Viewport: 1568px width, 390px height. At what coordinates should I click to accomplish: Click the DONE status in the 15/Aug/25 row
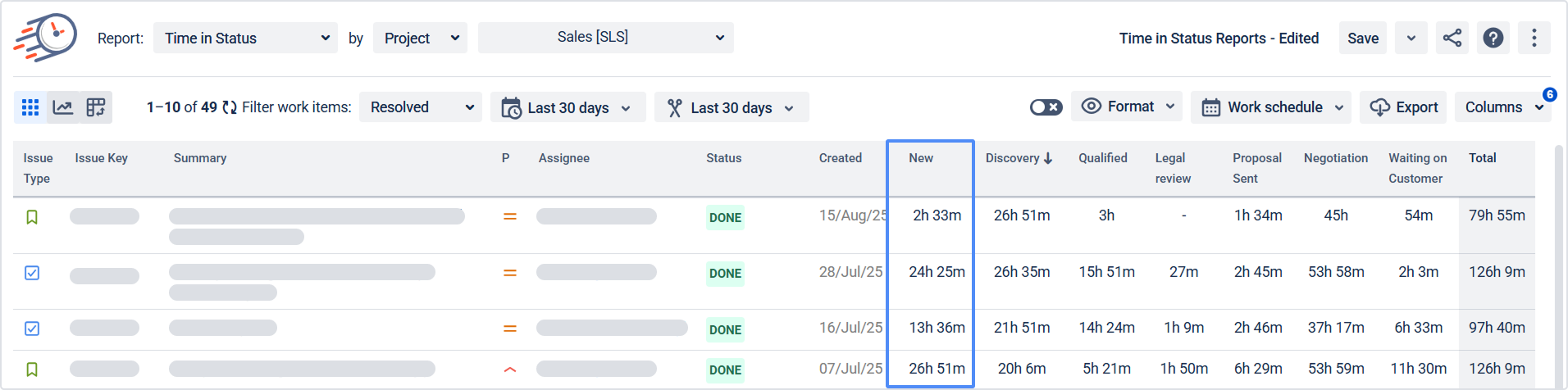tap(725, 217)
